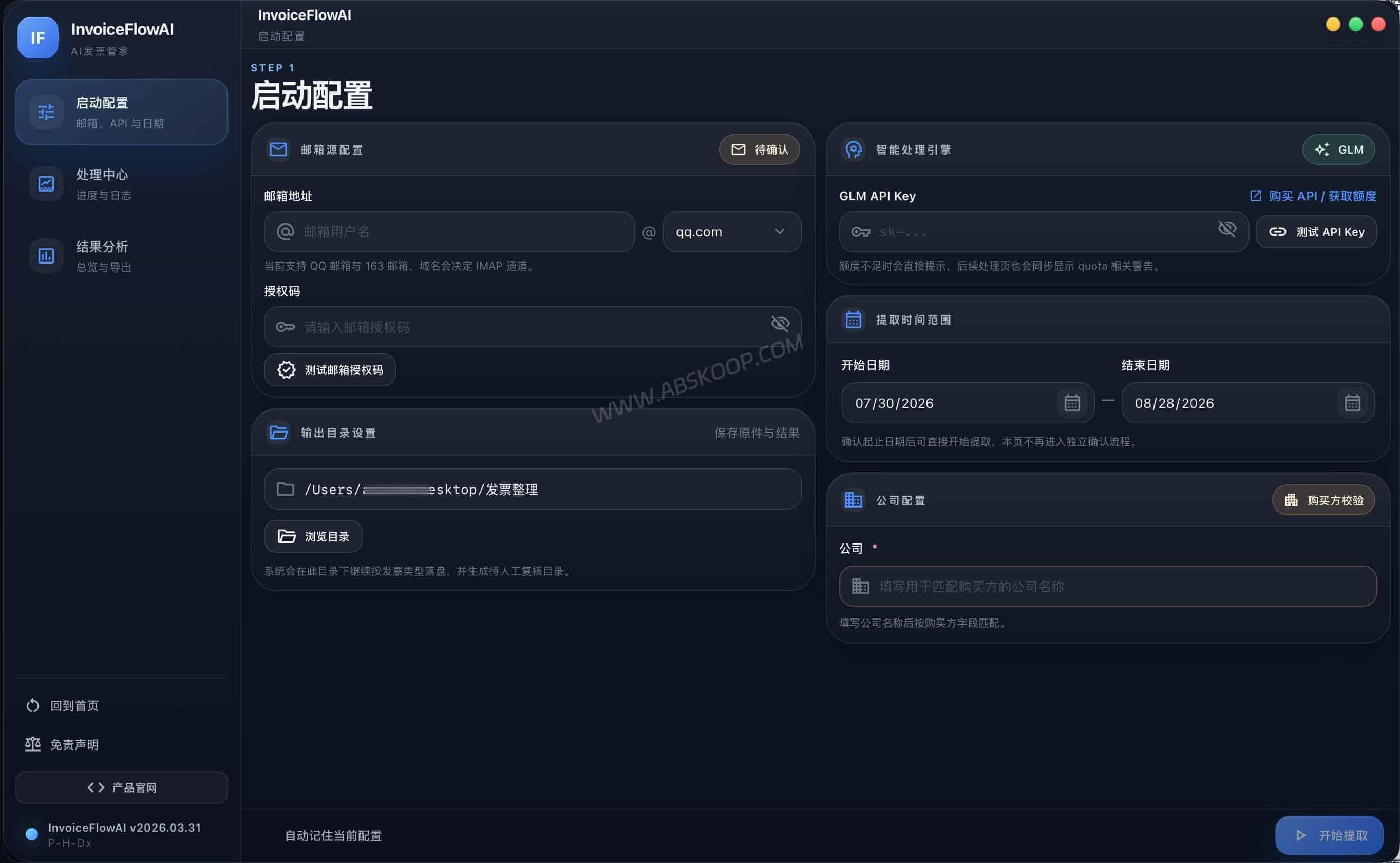Click the 结束日期 field showing 08/28/2026
This screenshot has height=863, width=1400.
click(x=1248, y=403)
